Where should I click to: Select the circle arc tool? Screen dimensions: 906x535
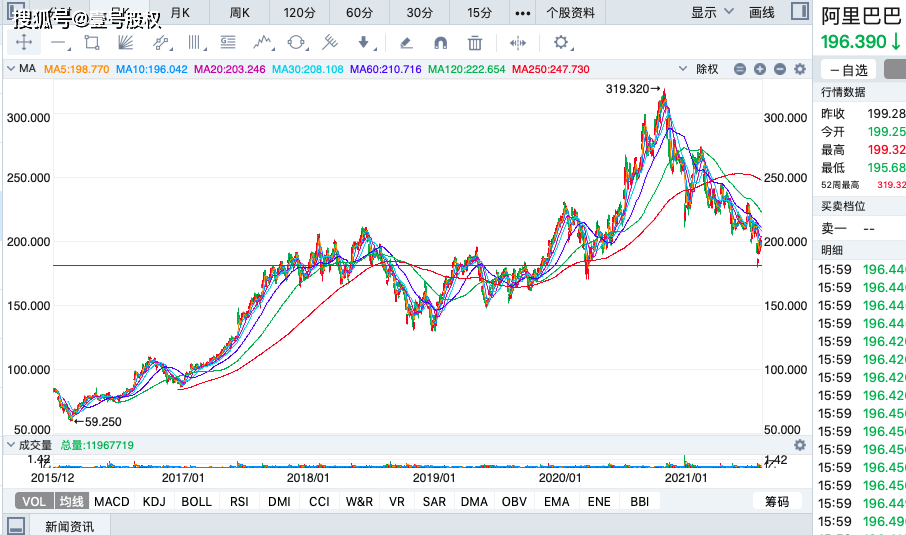tap(296, 43)
